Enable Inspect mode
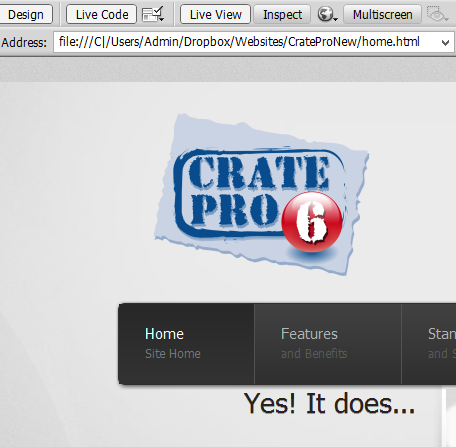The image size is (456, 447). click(x=282, y=14)
